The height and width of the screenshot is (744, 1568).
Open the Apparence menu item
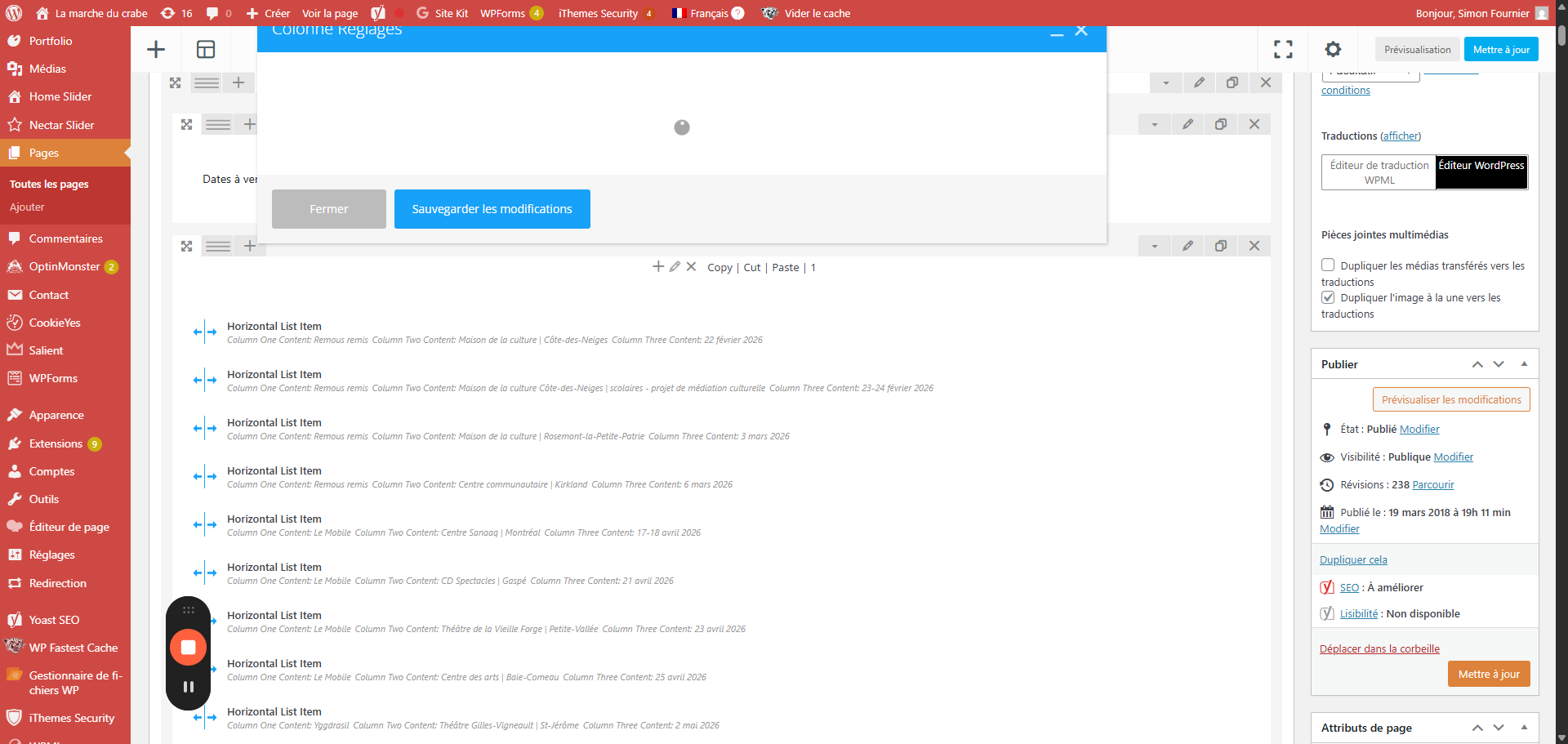tap(56, 415)
